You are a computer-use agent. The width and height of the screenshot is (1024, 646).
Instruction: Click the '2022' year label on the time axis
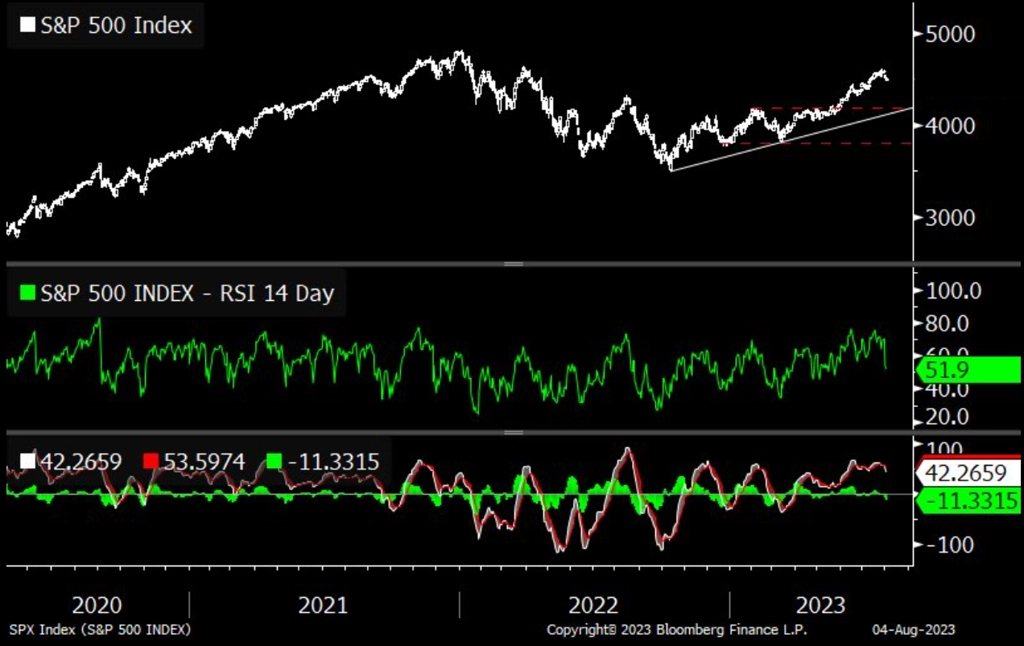tap(593, 605)
